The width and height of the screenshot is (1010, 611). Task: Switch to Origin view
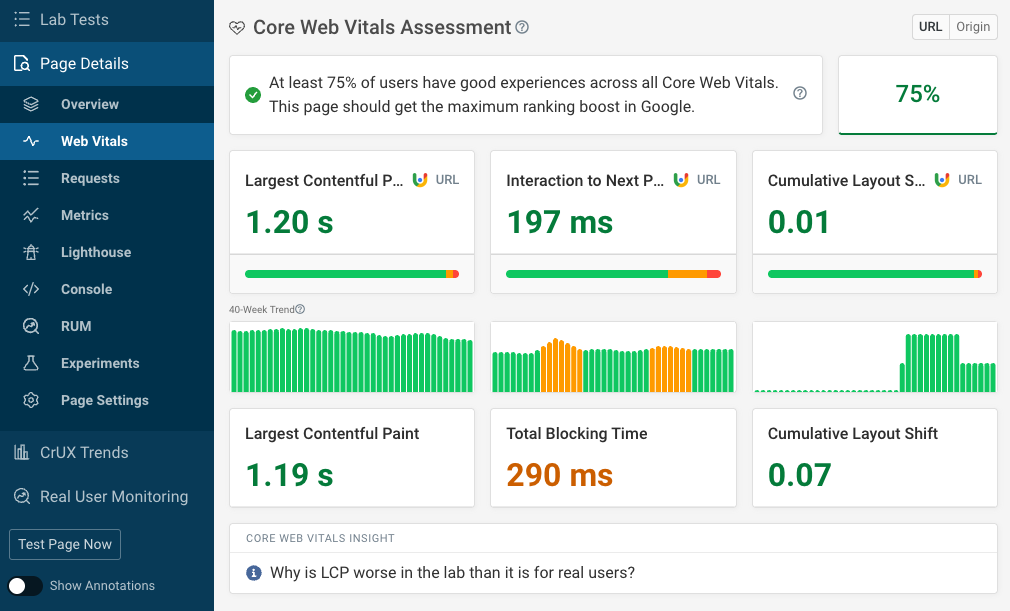pyautogui.click(x=973, y=27)
